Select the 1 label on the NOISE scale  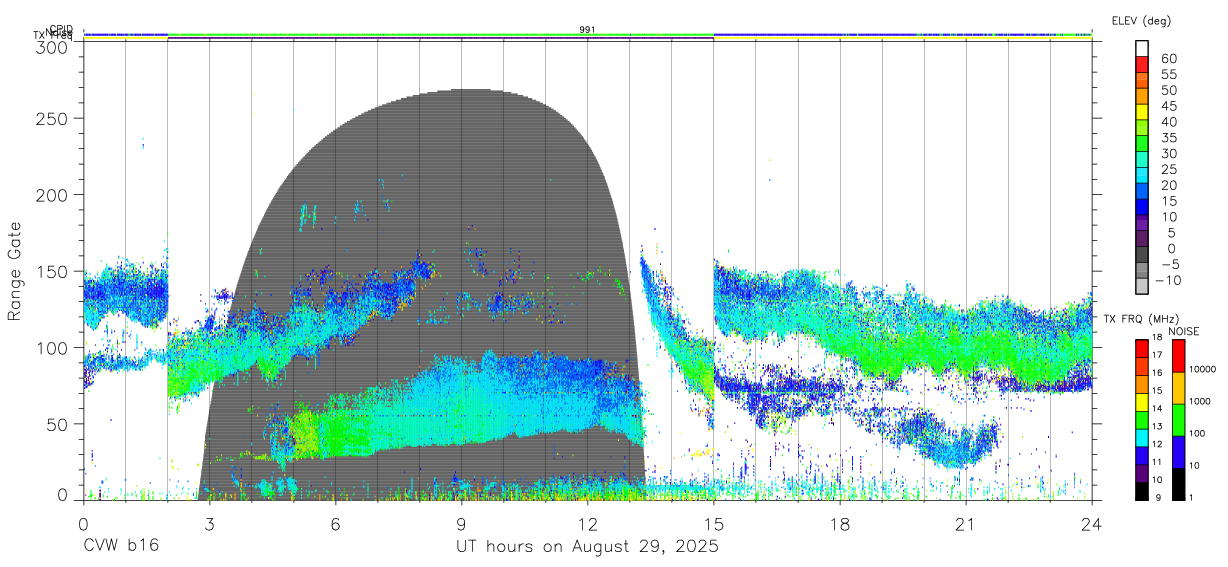pyautogui.click(x=1192, y=498)
